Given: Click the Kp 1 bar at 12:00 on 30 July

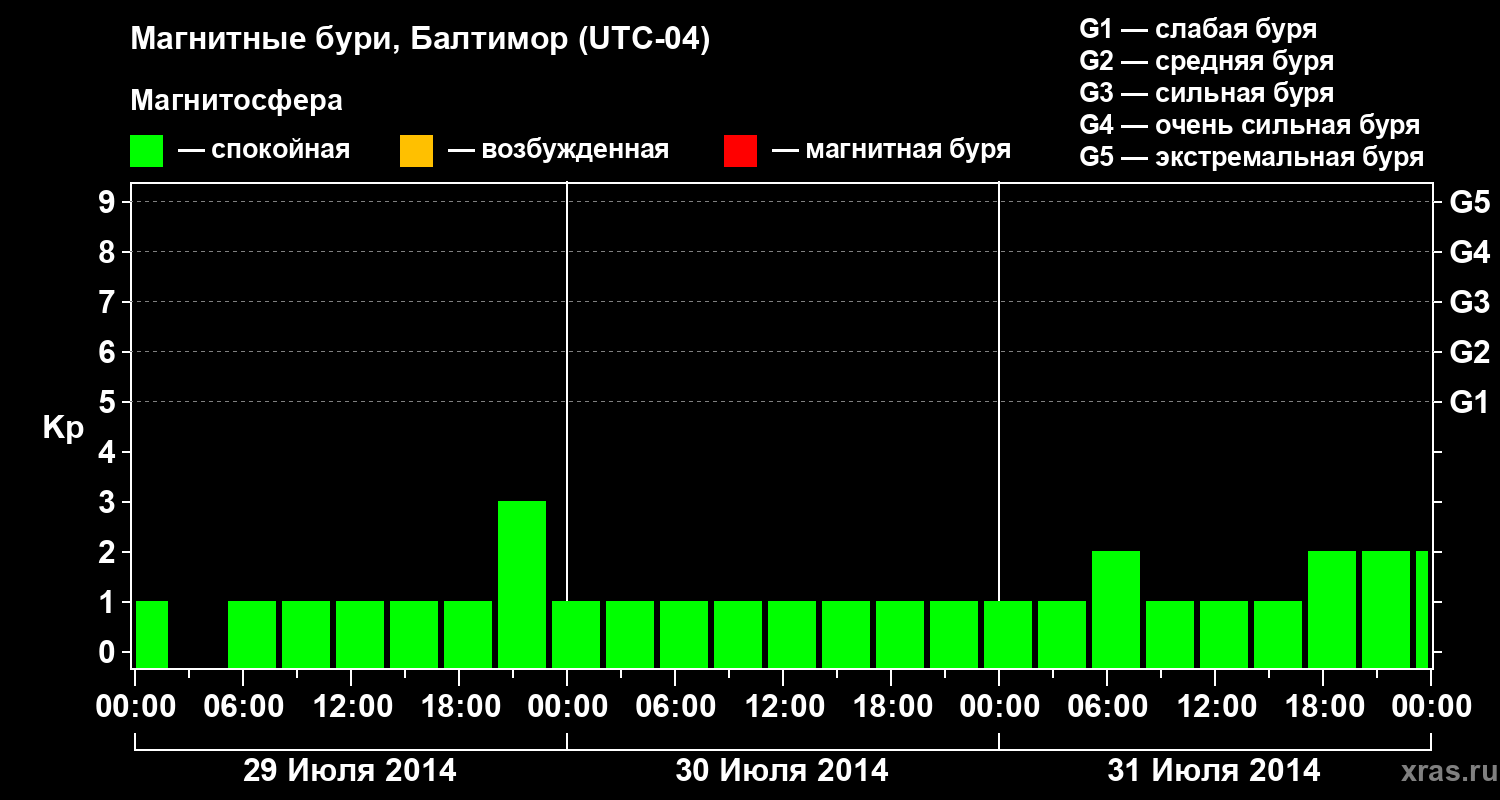Looking at the screenshot, I should pos(792,634).
